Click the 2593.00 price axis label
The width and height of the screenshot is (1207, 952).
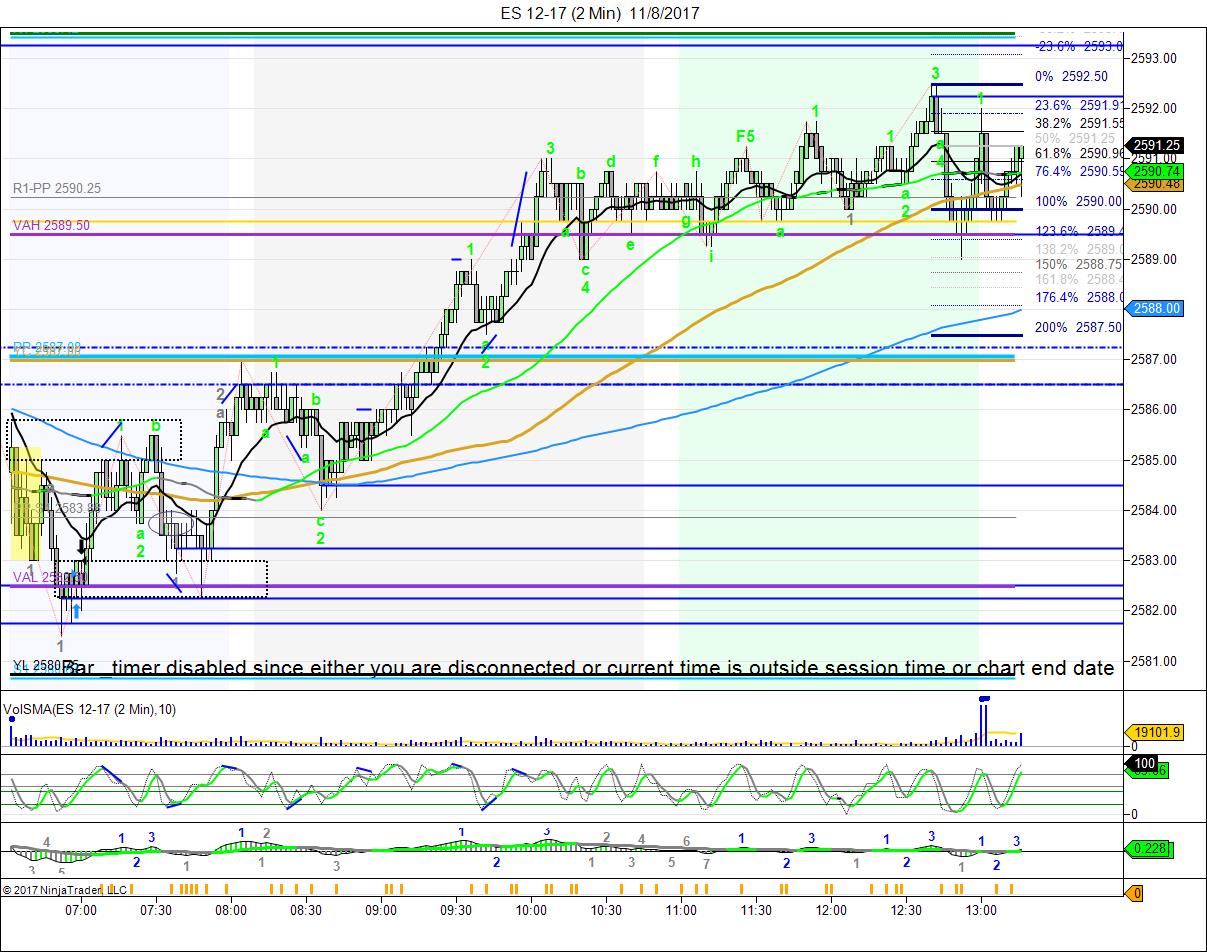tap(1153, 58)
